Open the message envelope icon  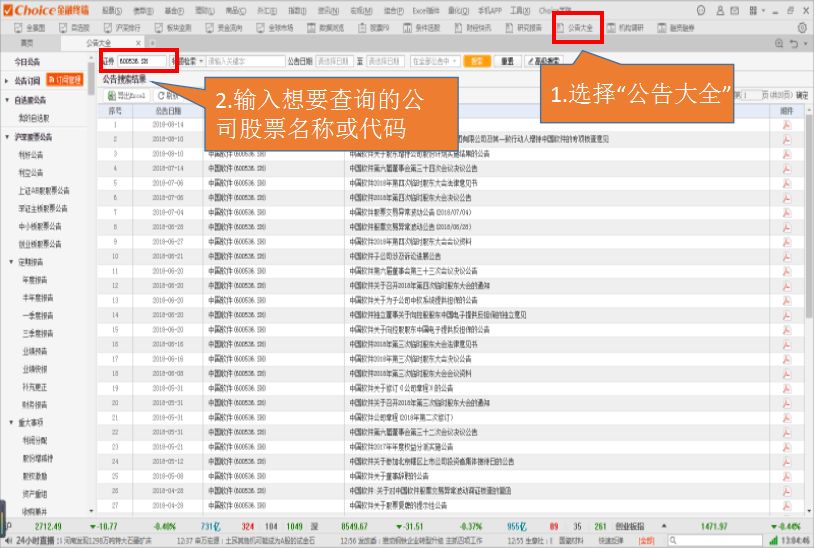(x=734, y=10)
